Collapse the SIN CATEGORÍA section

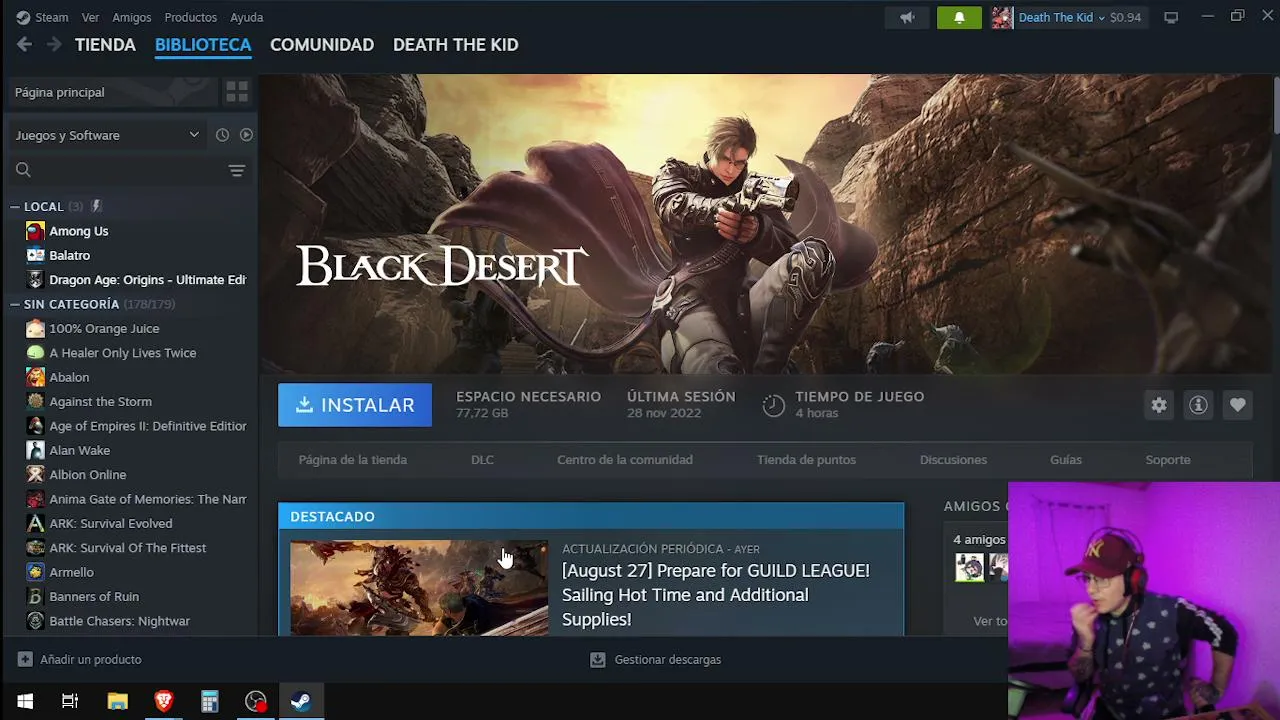point(15,304)
